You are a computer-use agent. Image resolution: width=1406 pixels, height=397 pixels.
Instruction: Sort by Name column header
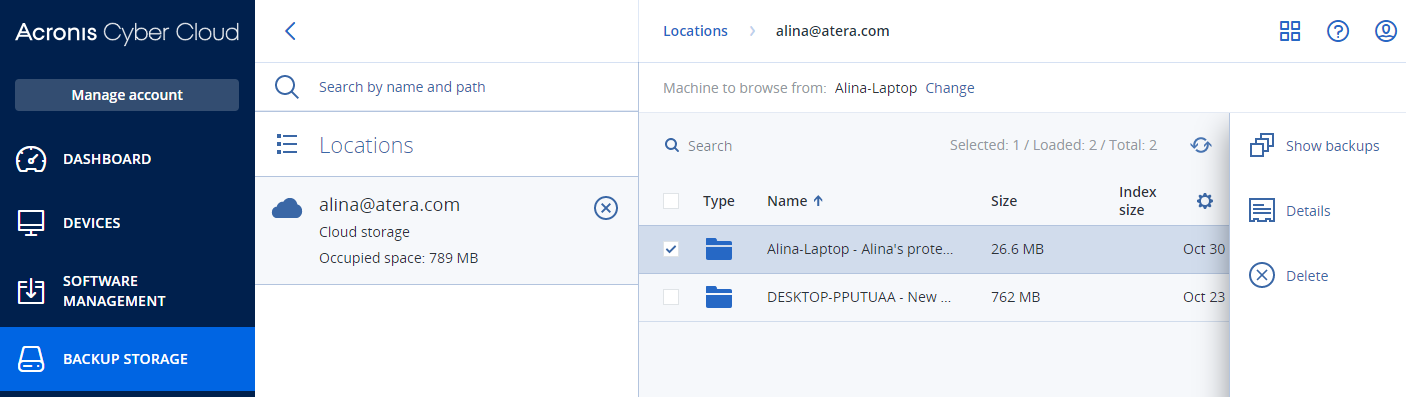coord(795,201)
